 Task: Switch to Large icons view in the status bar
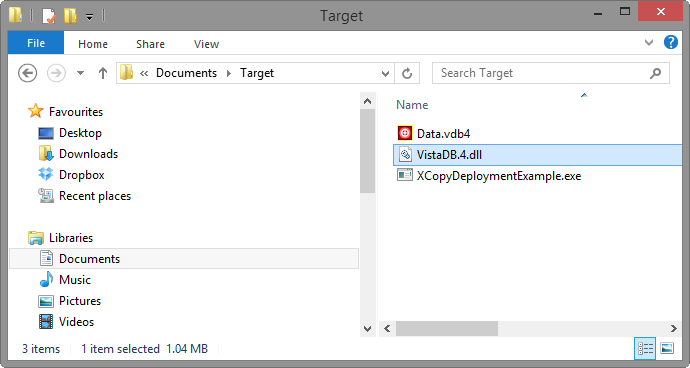click(x=667, y=349)
